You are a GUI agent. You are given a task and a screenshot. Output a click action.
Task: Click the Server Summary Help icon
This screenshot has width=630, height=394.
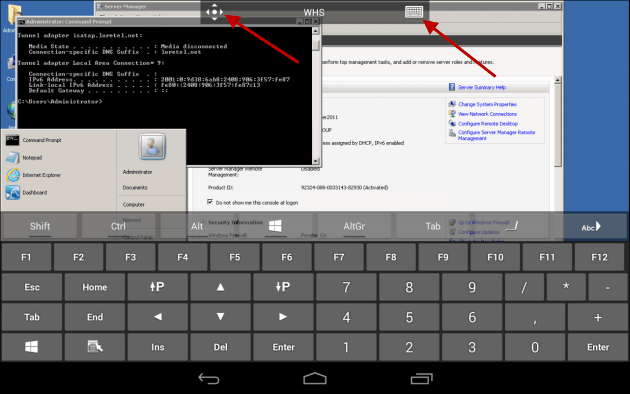click(452, 87)
